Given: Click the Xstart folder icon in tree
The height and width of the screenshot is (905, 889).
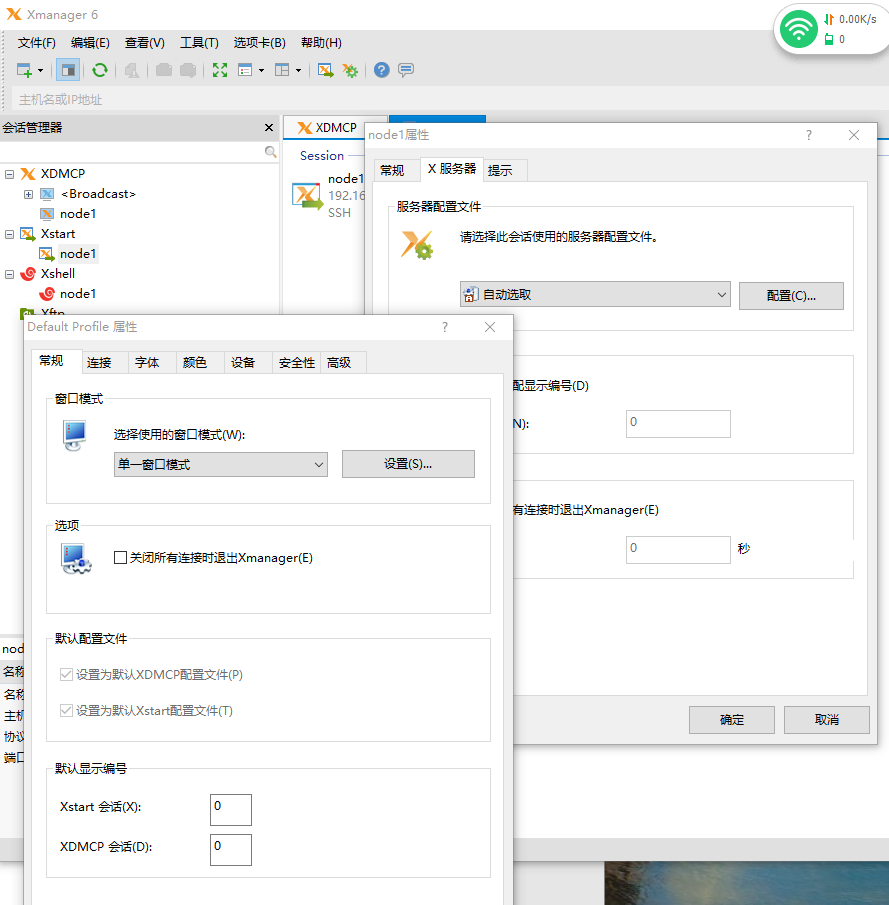Looking at the screenshot, I should pyautogui.click(x=28, y=234).
